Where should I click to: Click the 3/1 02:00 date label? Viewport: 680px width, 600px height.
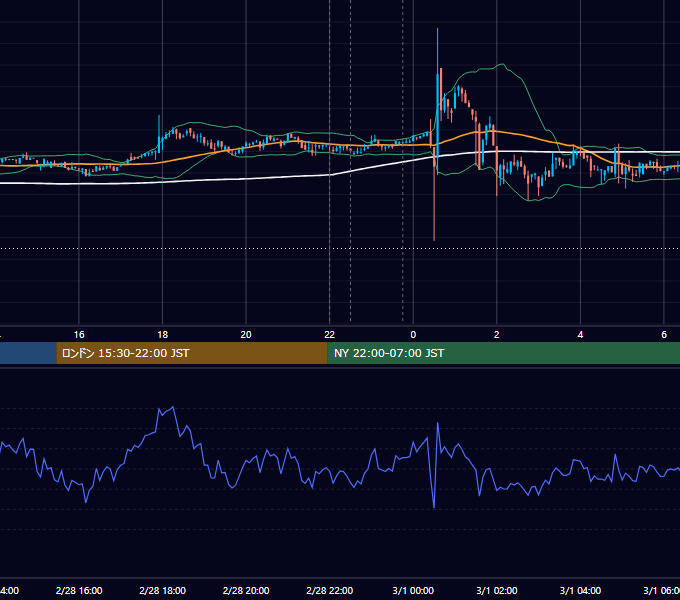pyautogui.click(x=497, y=590)
